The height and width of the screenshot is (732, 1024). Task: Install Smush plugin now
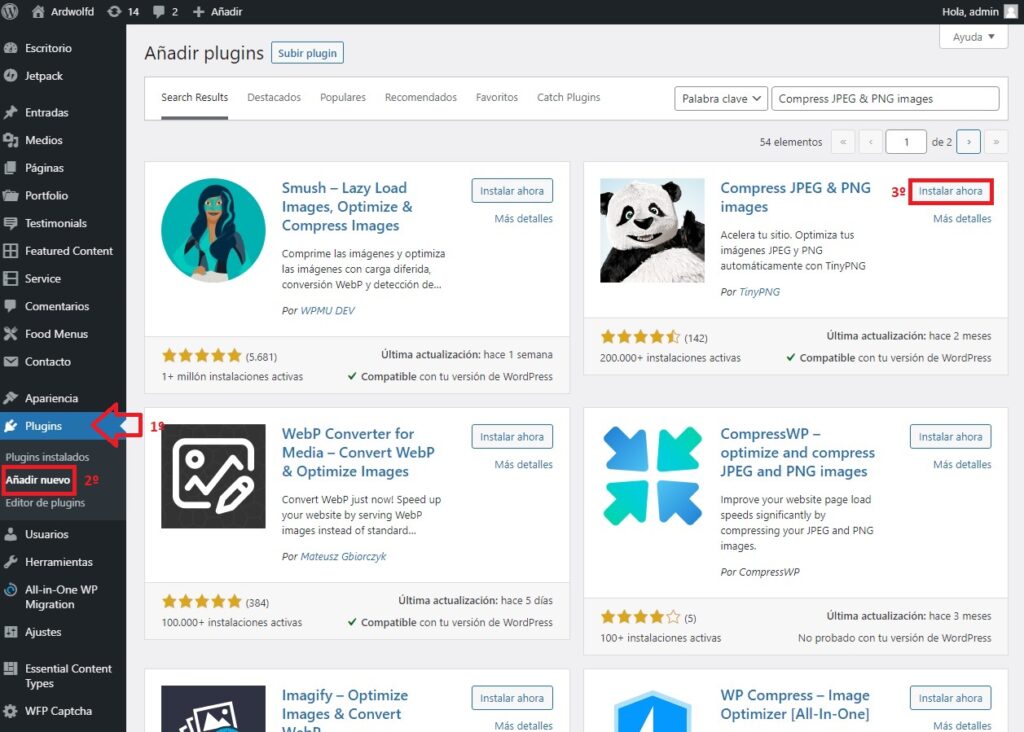click(x=512, y=191)
